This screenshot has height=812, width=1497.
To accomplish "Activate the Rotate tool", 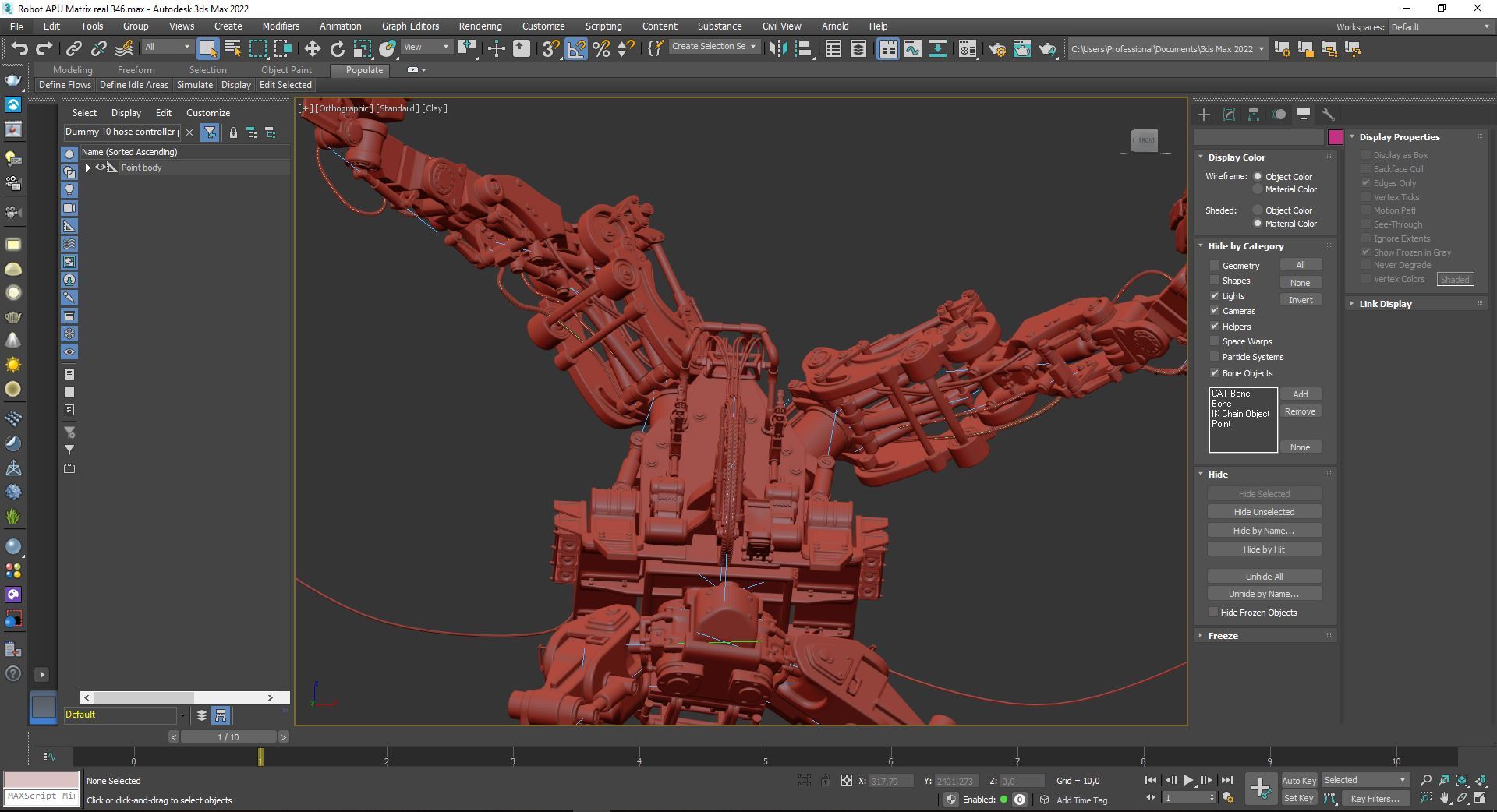I will (337, 49).
